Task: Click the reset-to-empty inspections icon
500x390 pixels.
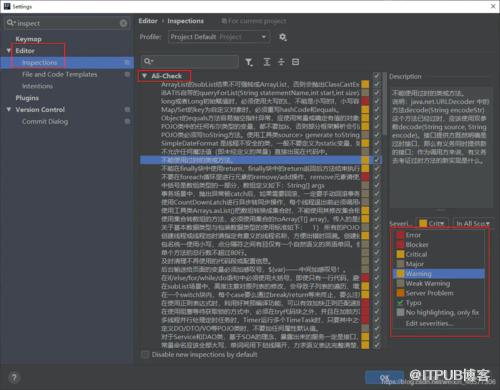Action: point(295,62)
